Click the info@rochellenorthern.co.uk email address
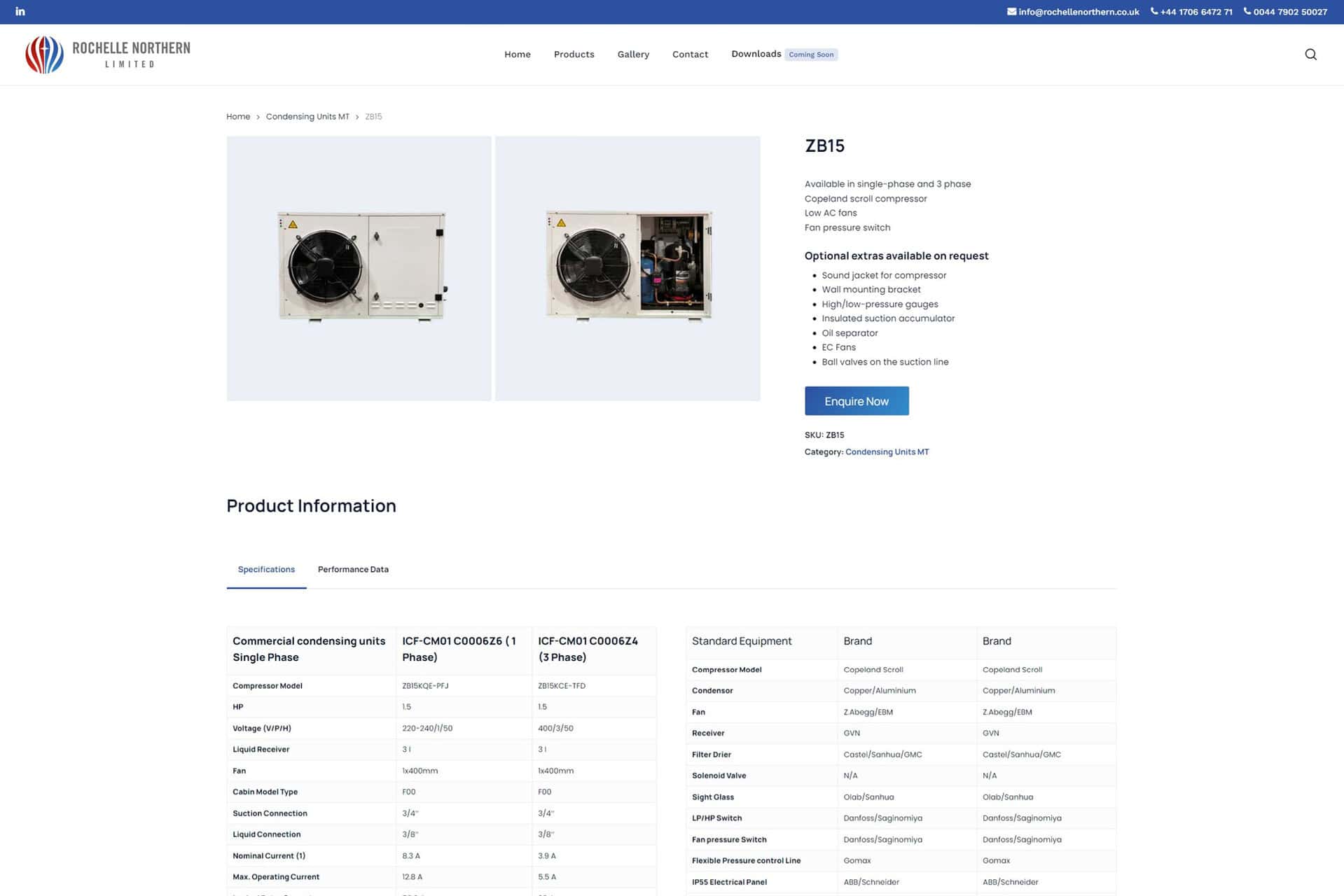Viewport: 1344px width, 896px height. [1079, 12]
